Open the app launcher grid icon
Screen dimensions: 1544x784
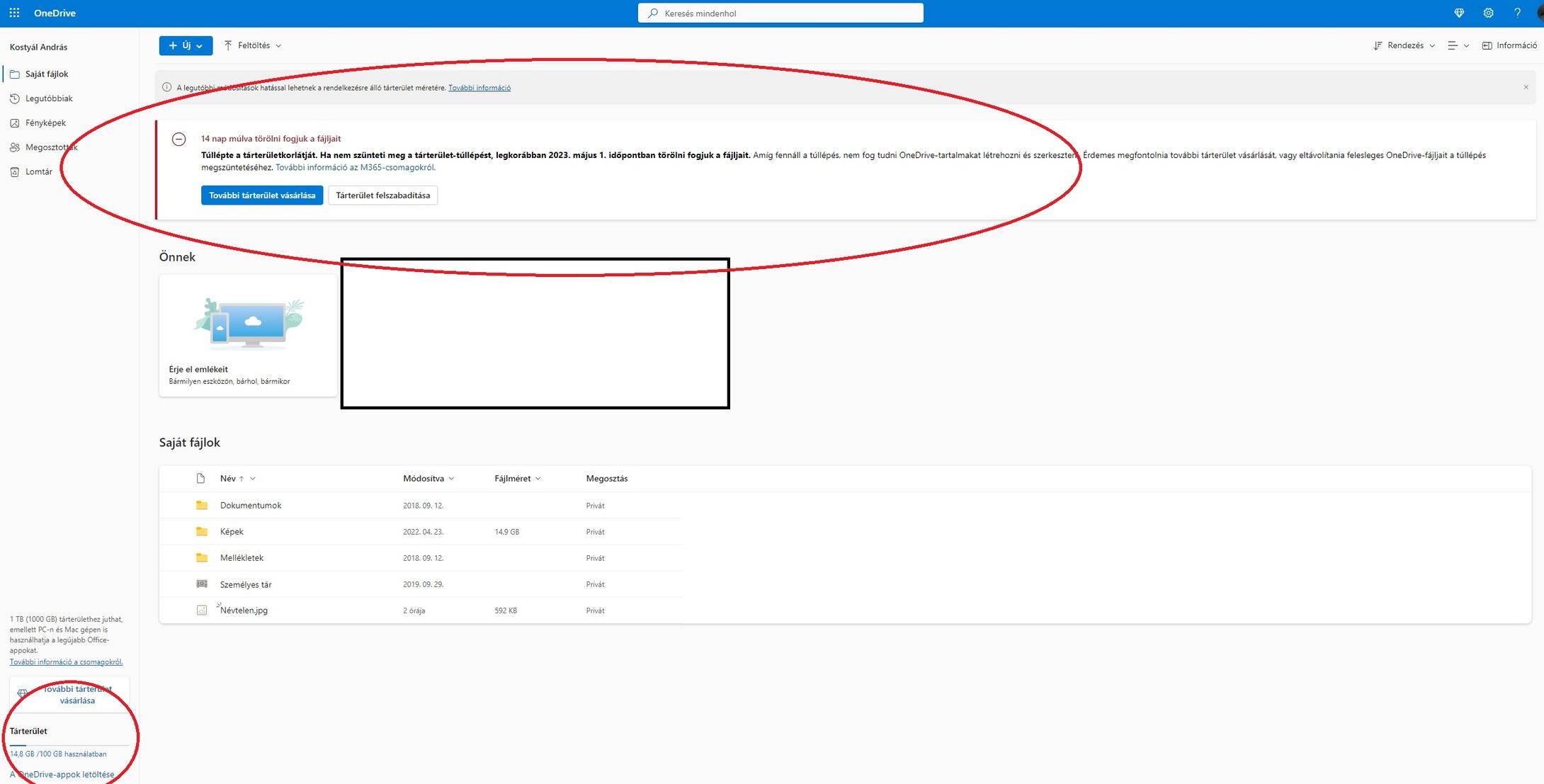tap(14, 13)
